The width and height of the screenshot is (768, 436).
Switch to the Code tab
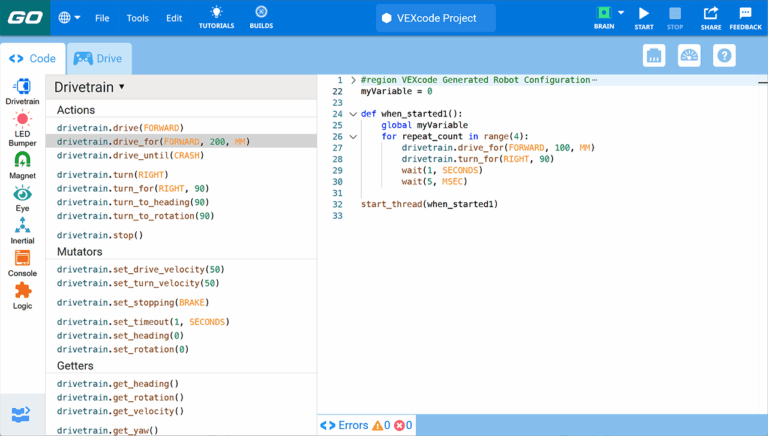[x=33, y=59]
